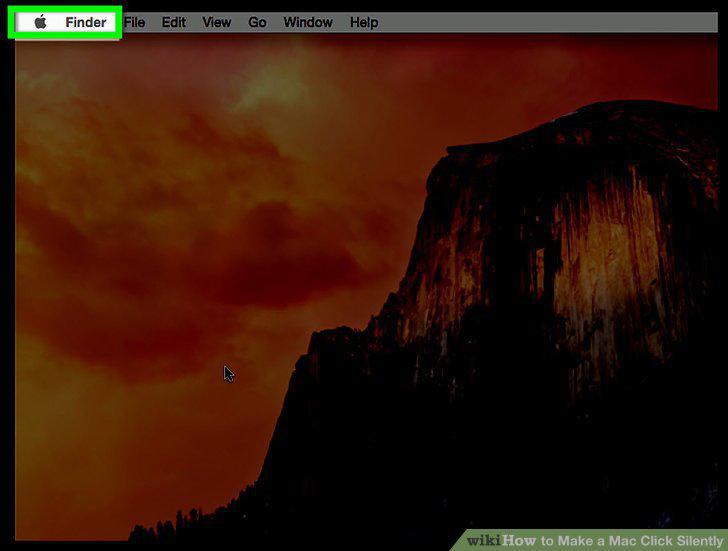Open the Window menu
This screenshot has height=551, width=728.
pyautogui.click(x=308, y=22)
